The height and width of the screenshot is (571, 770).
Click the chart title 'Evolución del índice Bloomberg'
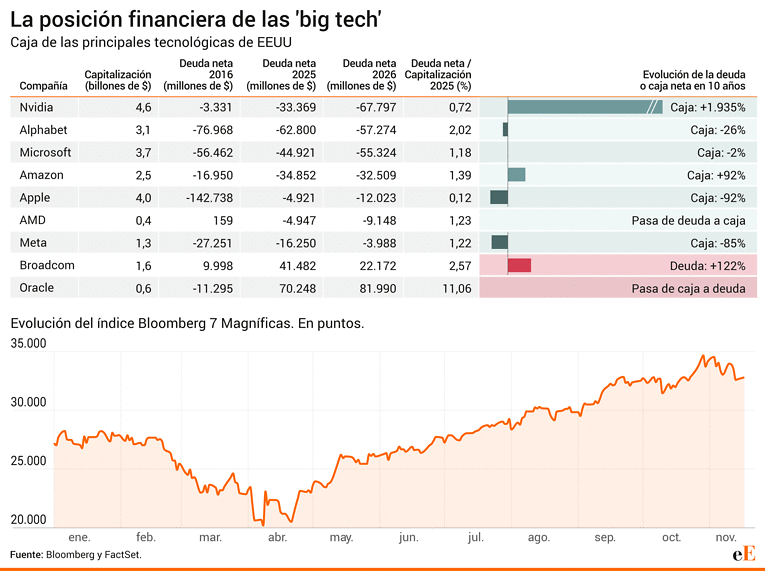[187, 324]
